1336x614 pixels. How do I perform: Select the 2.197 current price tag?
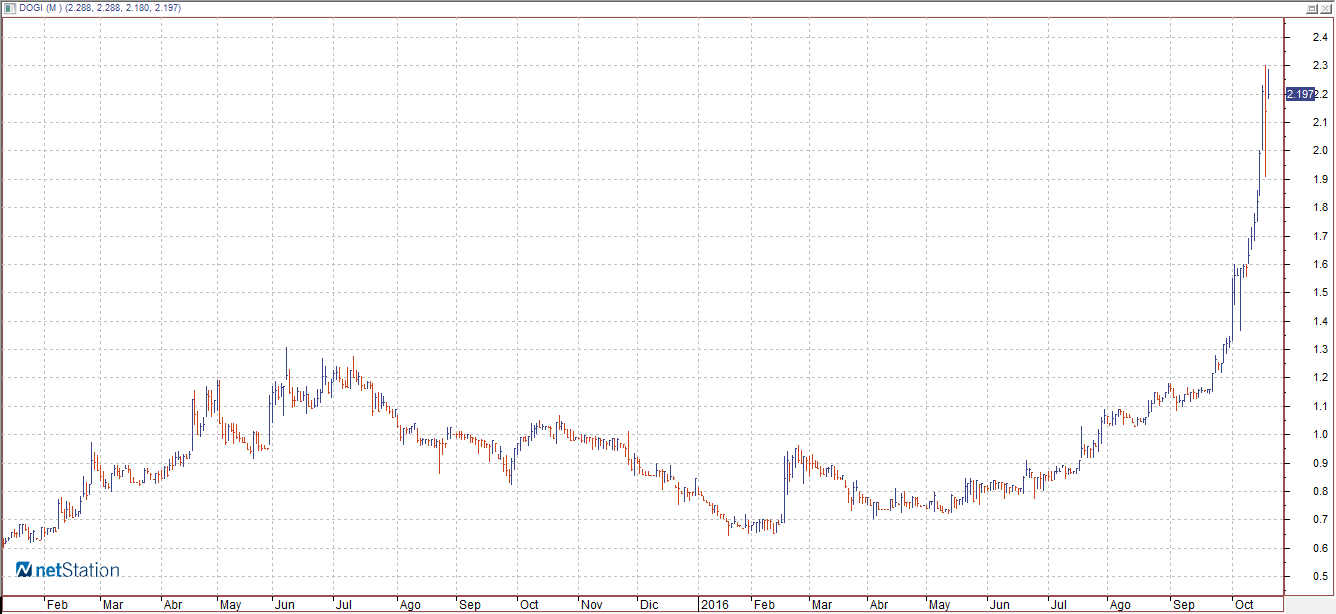(1299, 94)
